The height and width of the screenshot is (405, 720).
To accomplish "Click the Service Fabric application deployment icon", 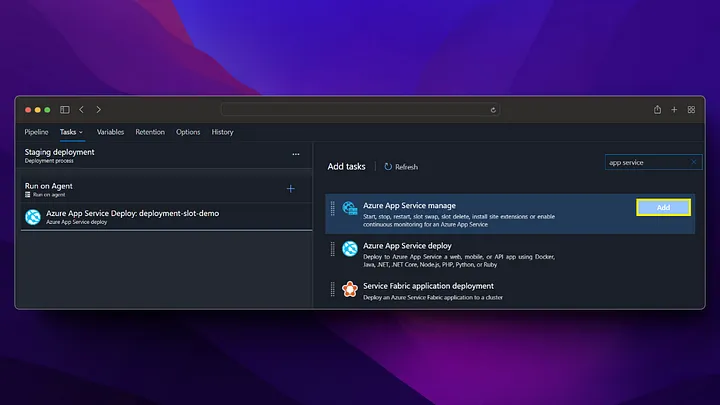I will 349,289.
